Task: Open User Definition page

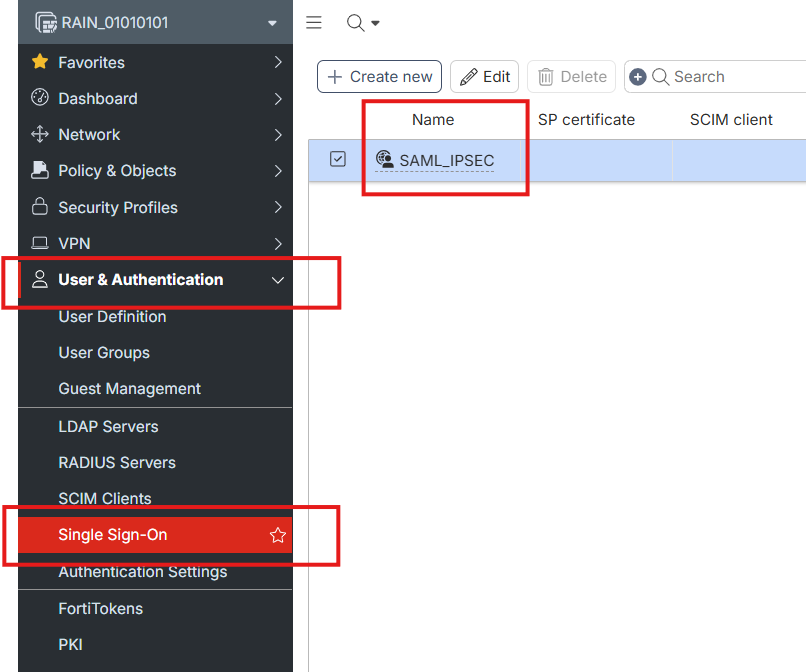Action: pos(112,317)
